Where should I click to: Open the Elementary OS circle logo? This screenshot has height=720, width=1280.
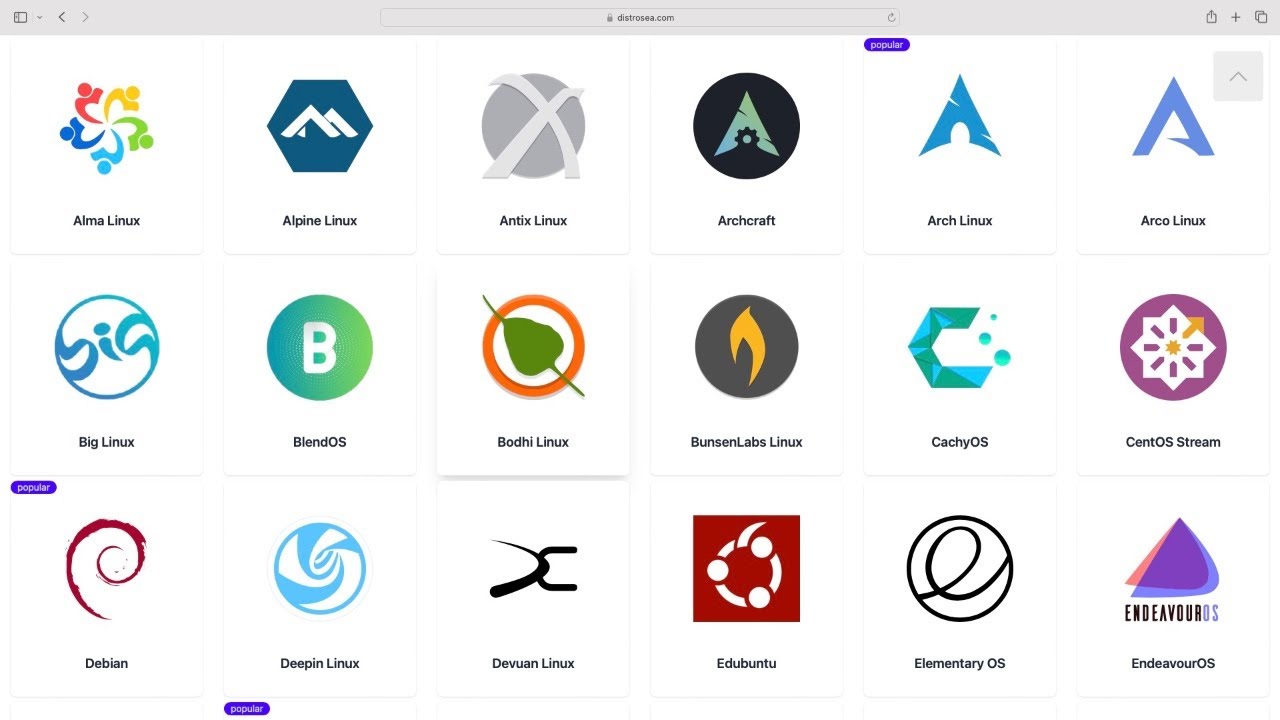(960, 568)
